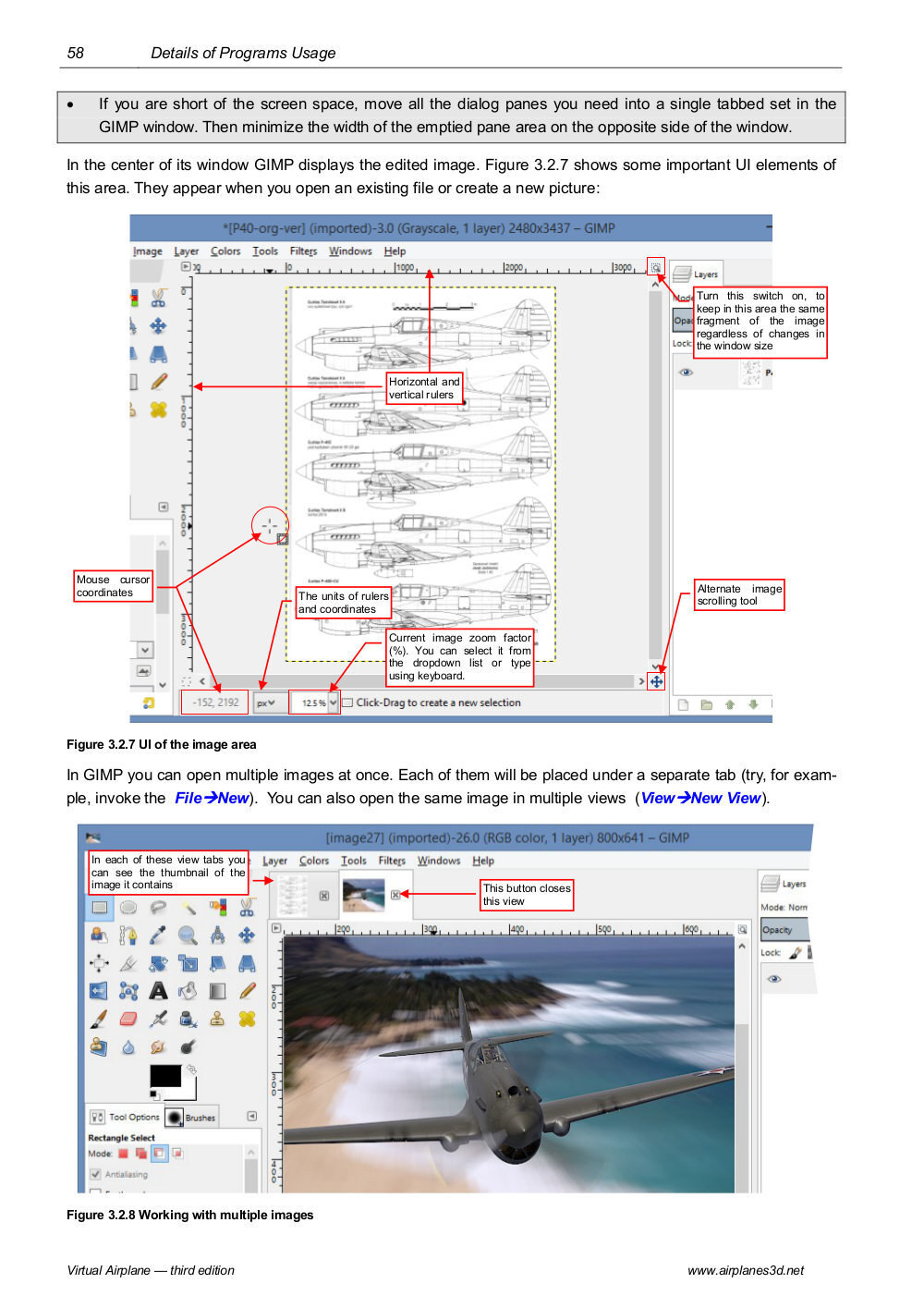
Task: Close the beach image view tab
Action: point(395,895)
